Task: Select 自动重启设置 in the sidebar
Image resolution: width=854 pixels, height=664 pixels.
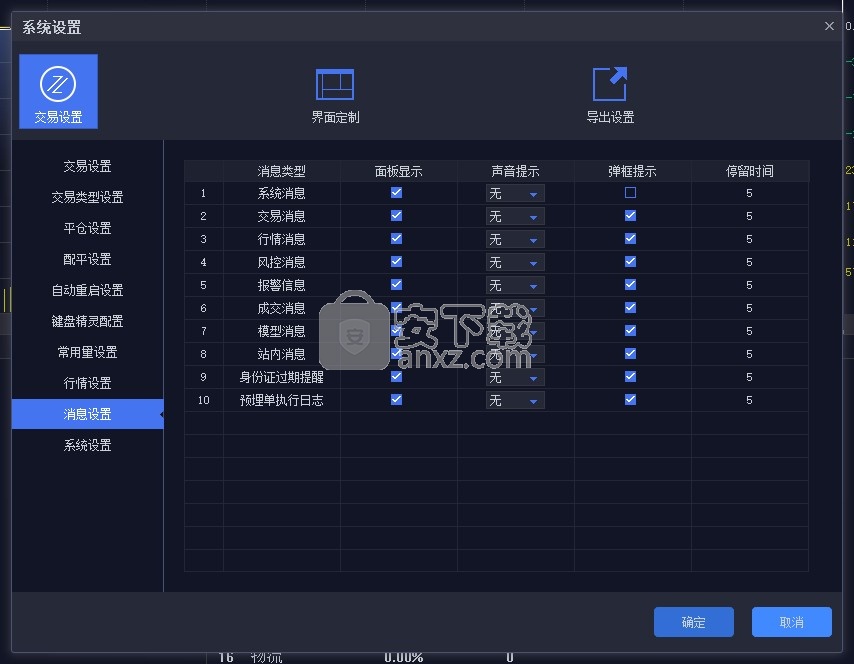Action: point(87,290)
